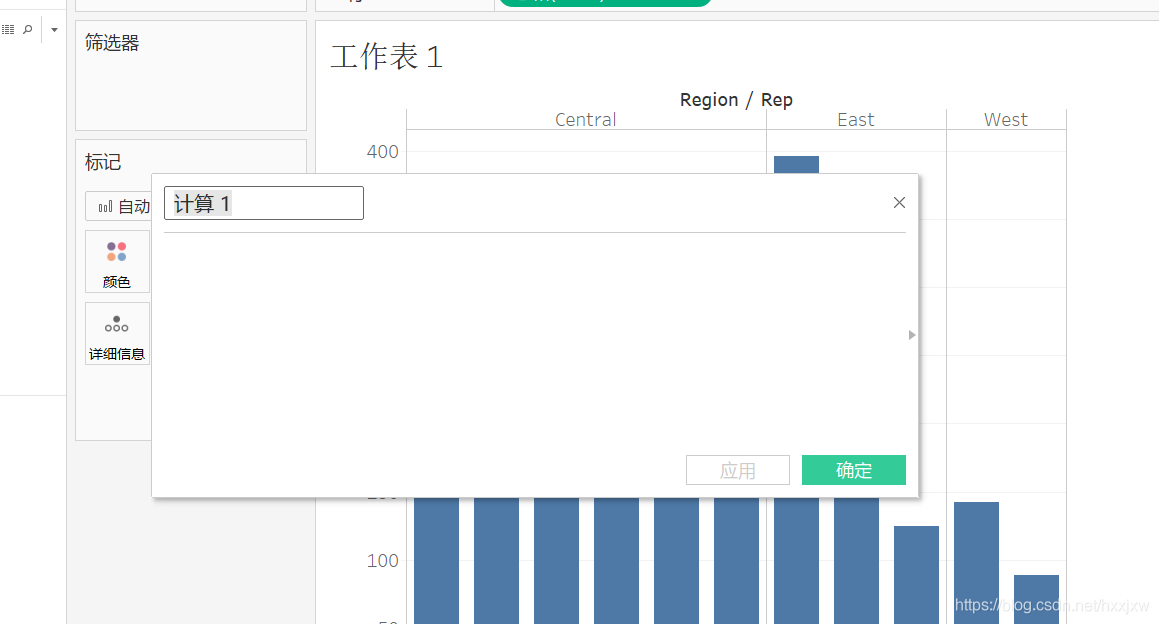Close the calculation editor dialog
1159x624 pixels.
pyautogui.click(x=899, y=203)
